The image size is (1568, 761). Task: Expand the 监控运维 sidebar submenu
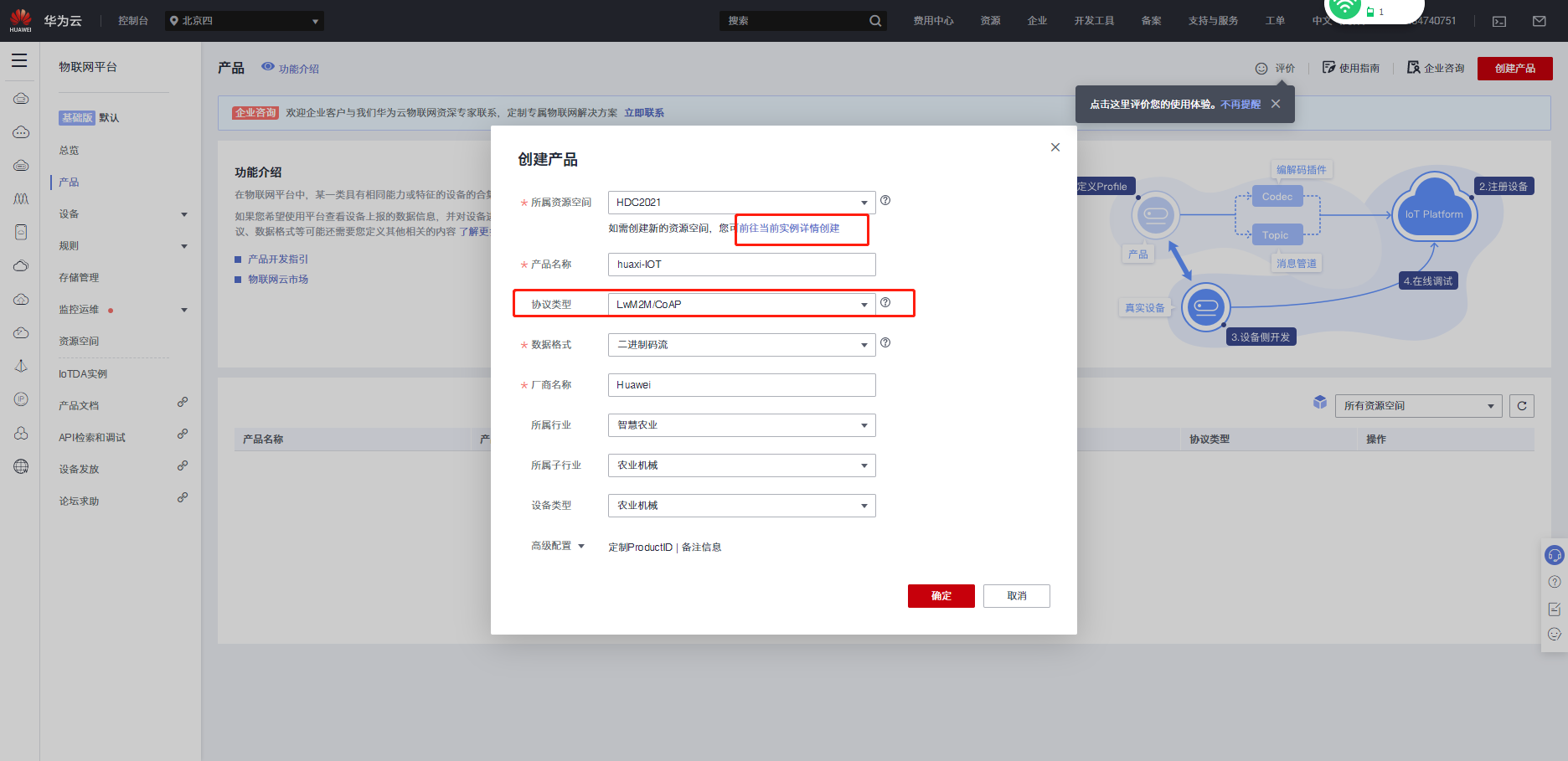[184, 310]
